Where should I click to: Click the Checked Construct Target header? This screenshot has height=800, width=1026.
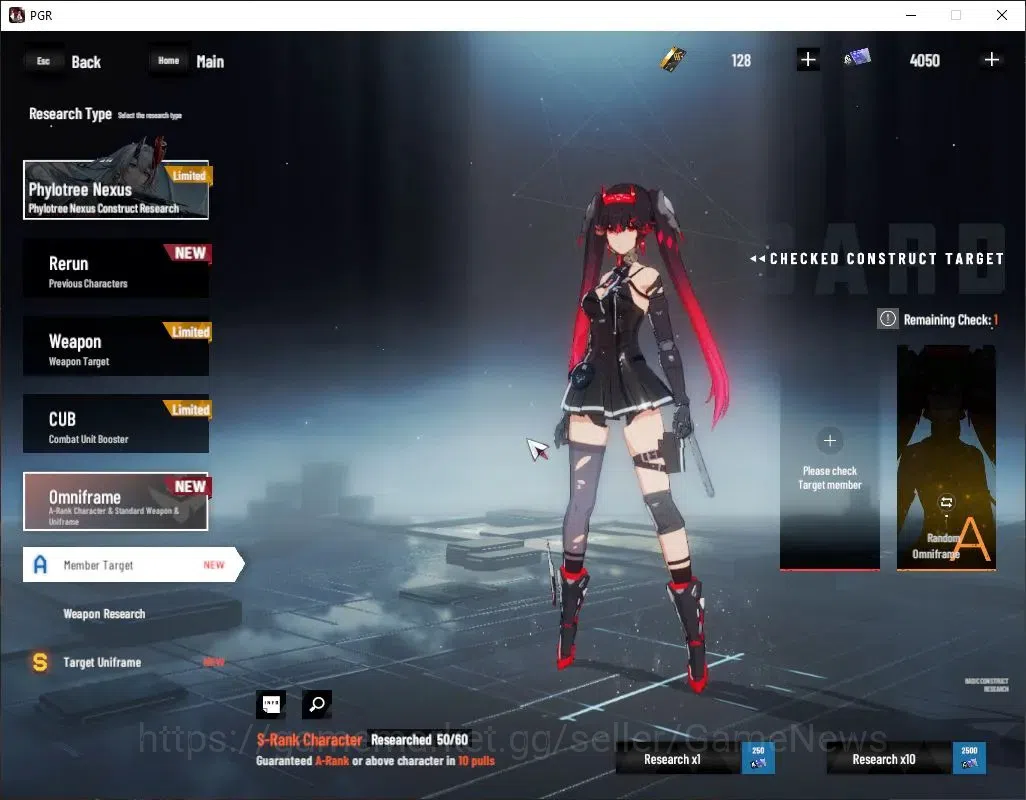click(x=877, y=259)
